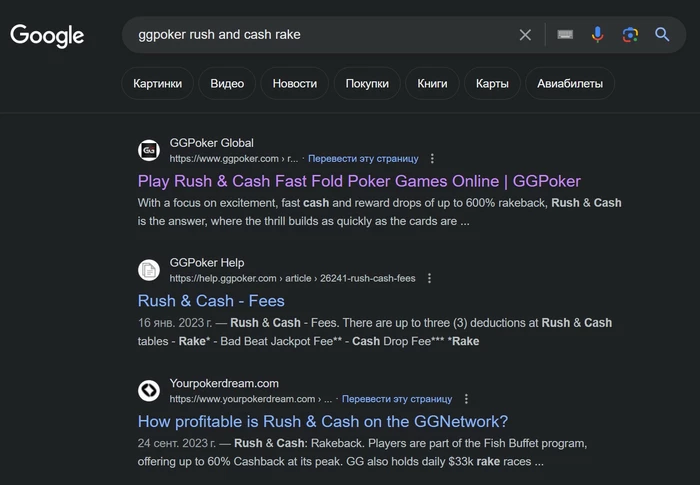Switch to the Видео filter tab
This screenshot has height=485, width=700.
click(x=227, y=84)
